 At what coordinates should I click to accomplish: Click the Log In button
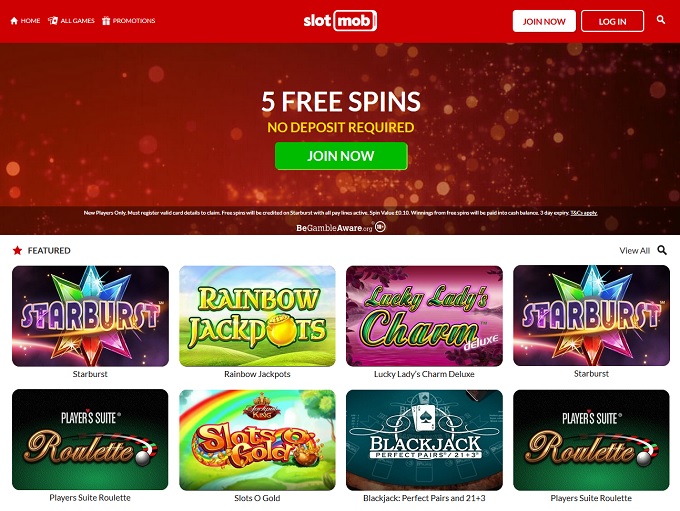[x=612, y=21]
